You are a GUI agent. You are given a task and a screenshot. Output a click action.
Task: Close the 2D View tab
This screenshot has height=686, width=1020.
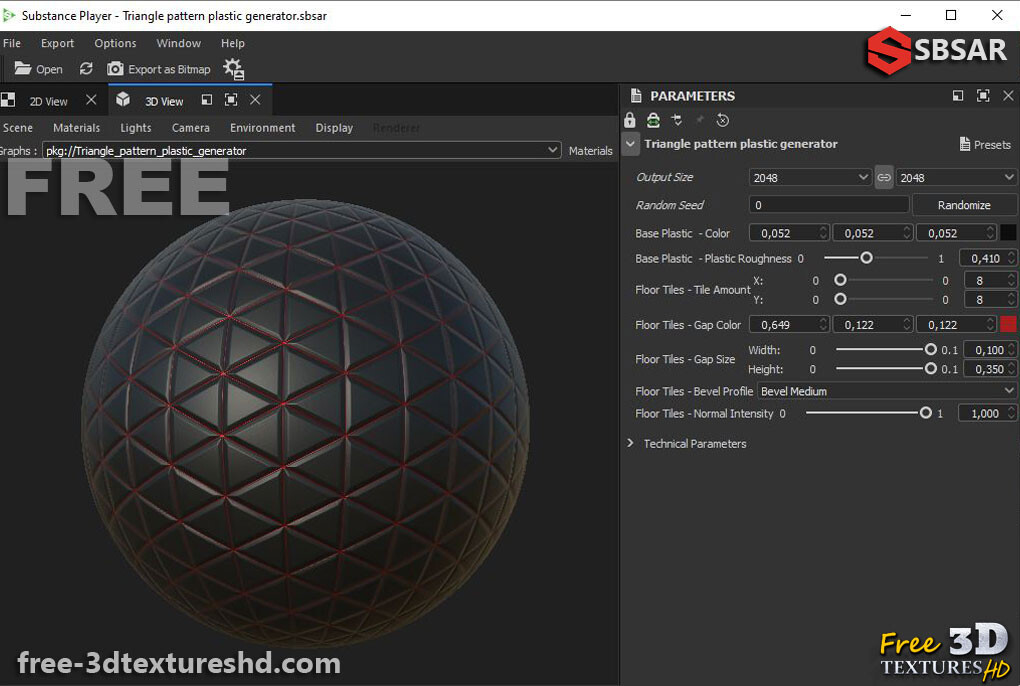(91, 99)
